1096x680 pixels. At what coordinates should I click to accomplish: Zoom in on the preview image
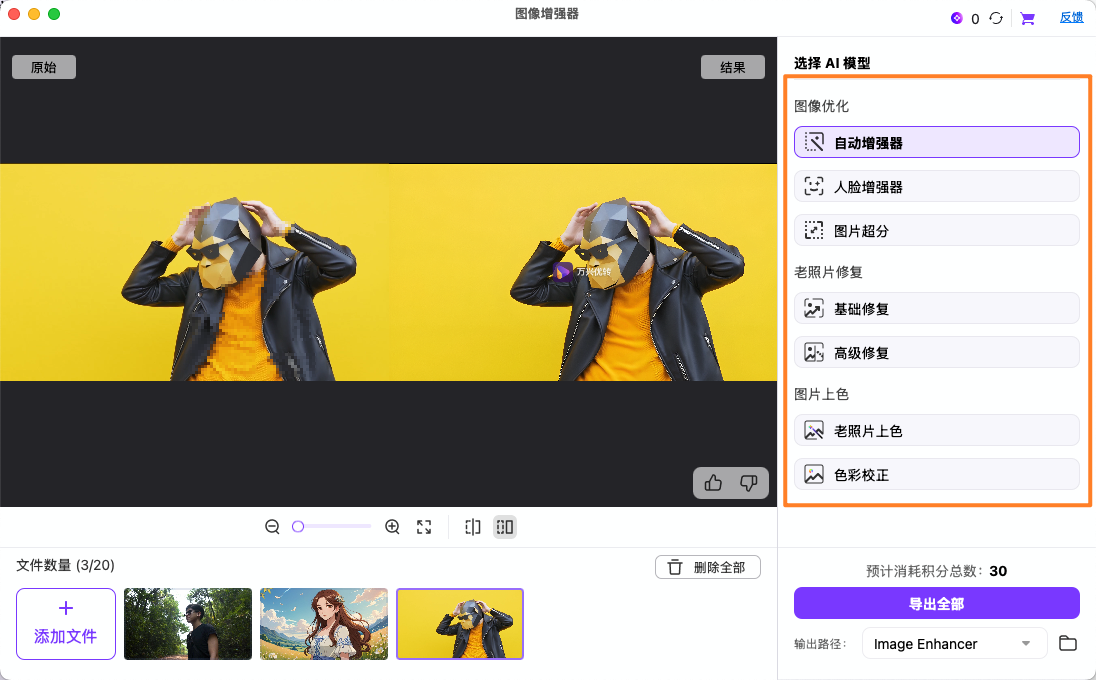392,526
